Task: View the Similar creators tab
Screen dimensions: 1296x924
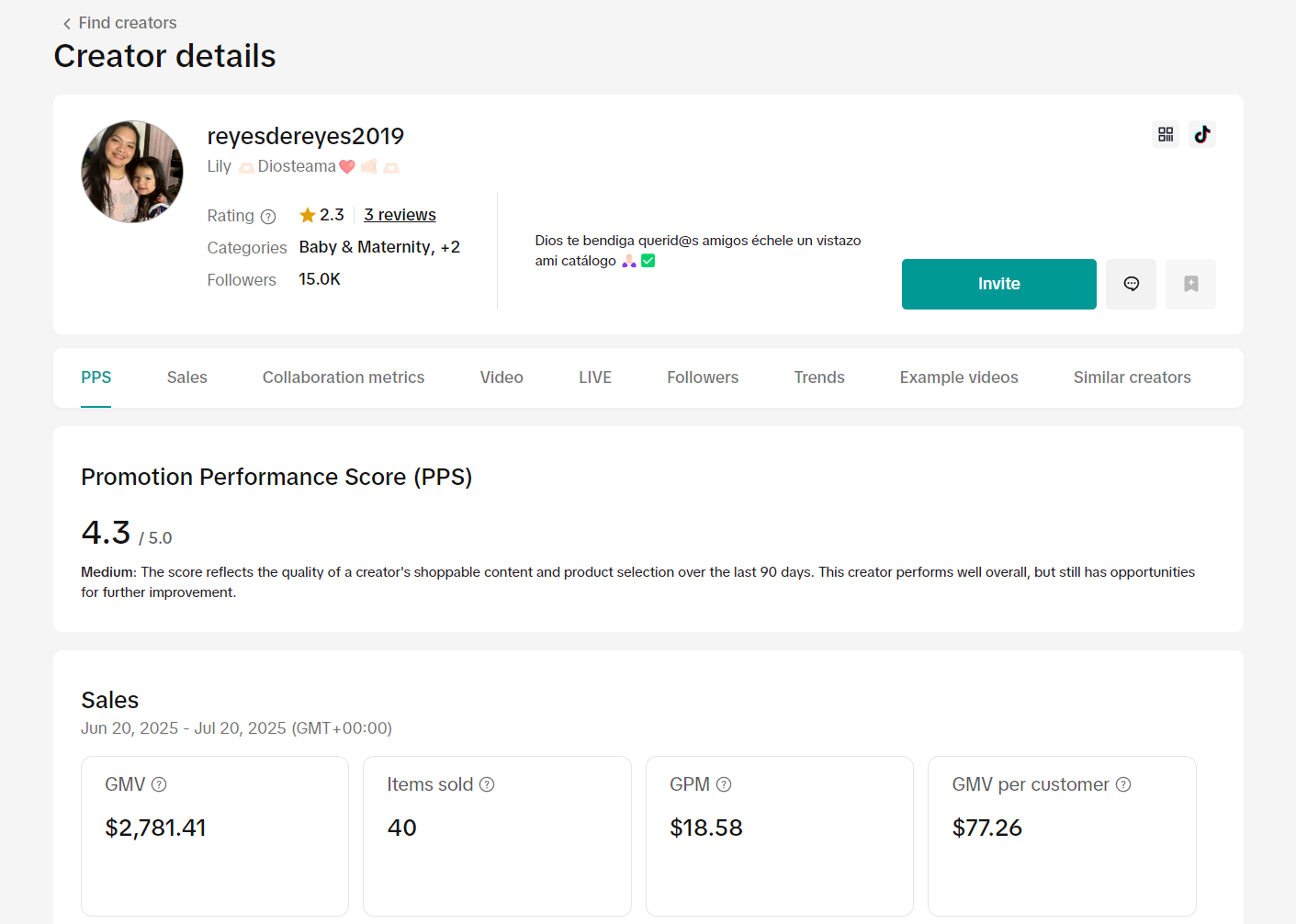Action: (1132, 377)
